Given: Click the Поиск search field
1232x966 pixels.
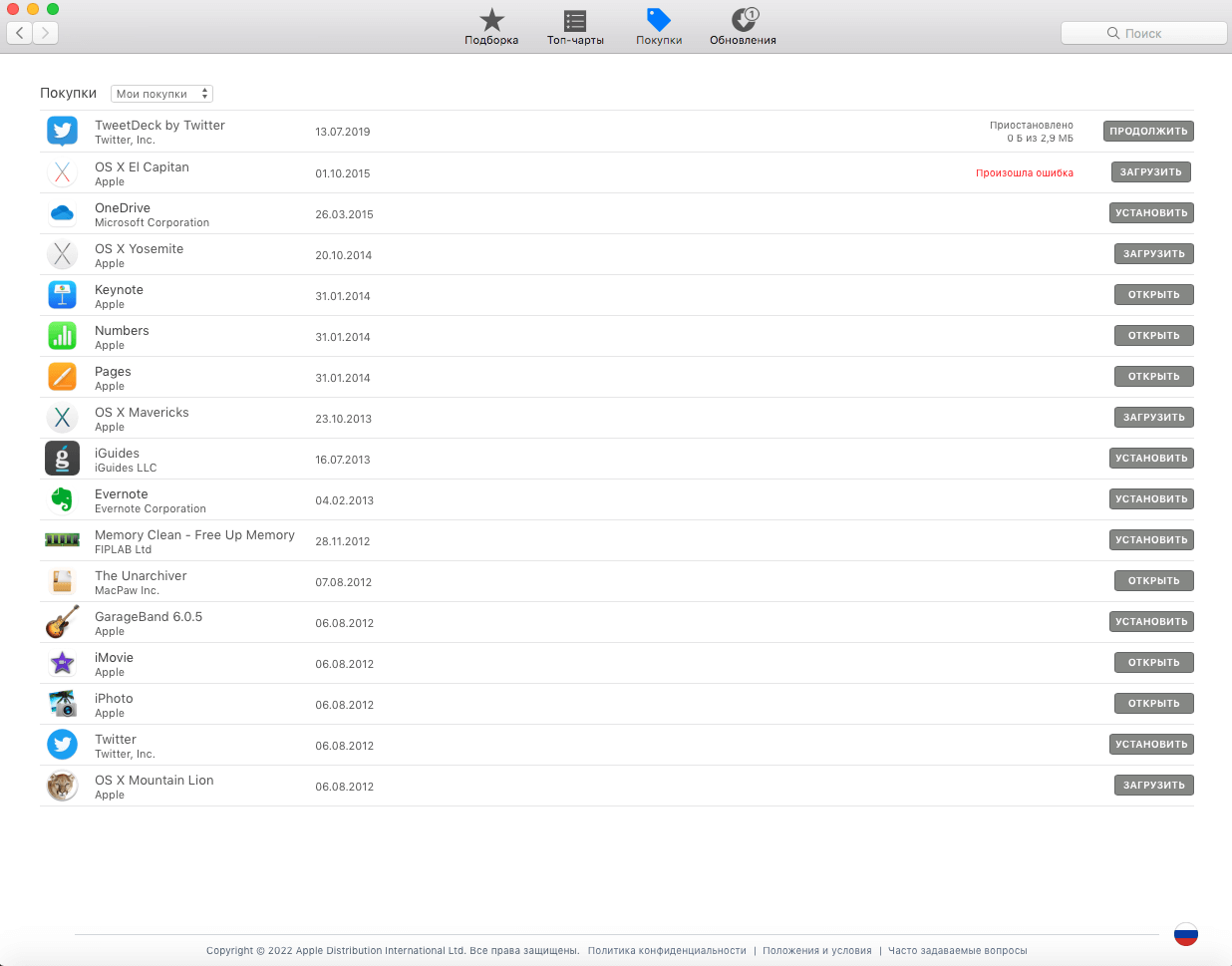Looking at the screenshot, I should click(x=1143, y=33).
